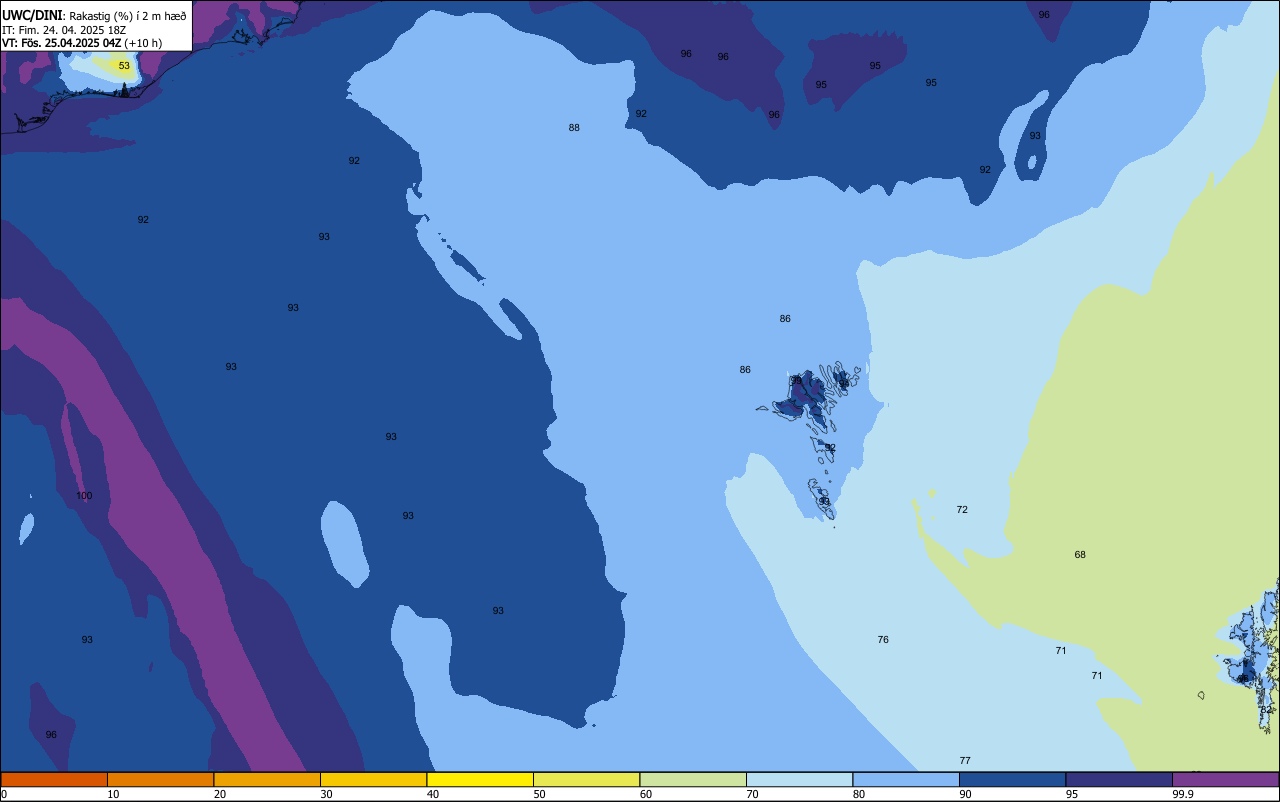
Task: Click the map humidity value 76
Action: [883, 640]
